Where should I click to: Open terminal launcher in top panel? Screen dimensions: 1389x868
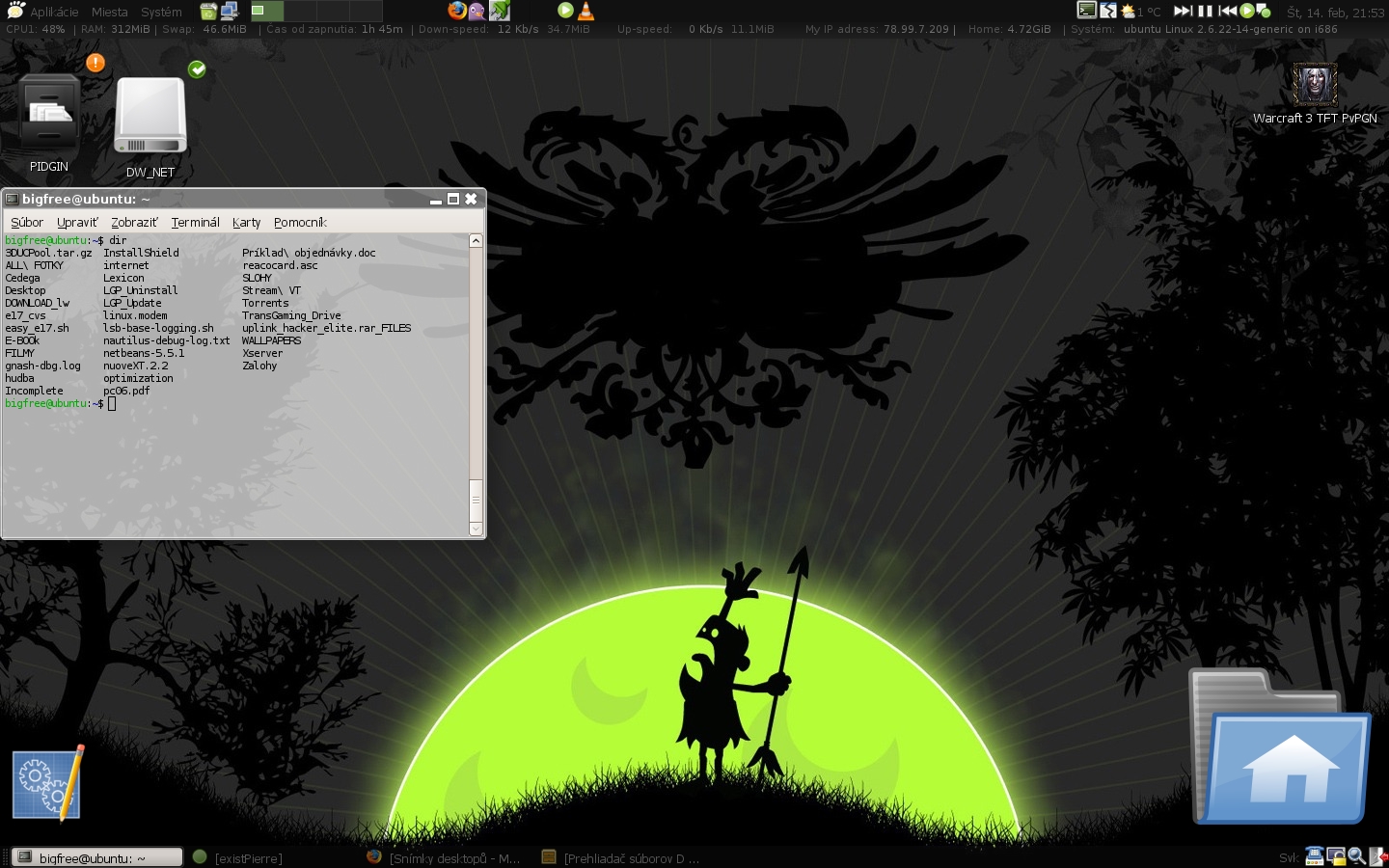(1087, 11)
